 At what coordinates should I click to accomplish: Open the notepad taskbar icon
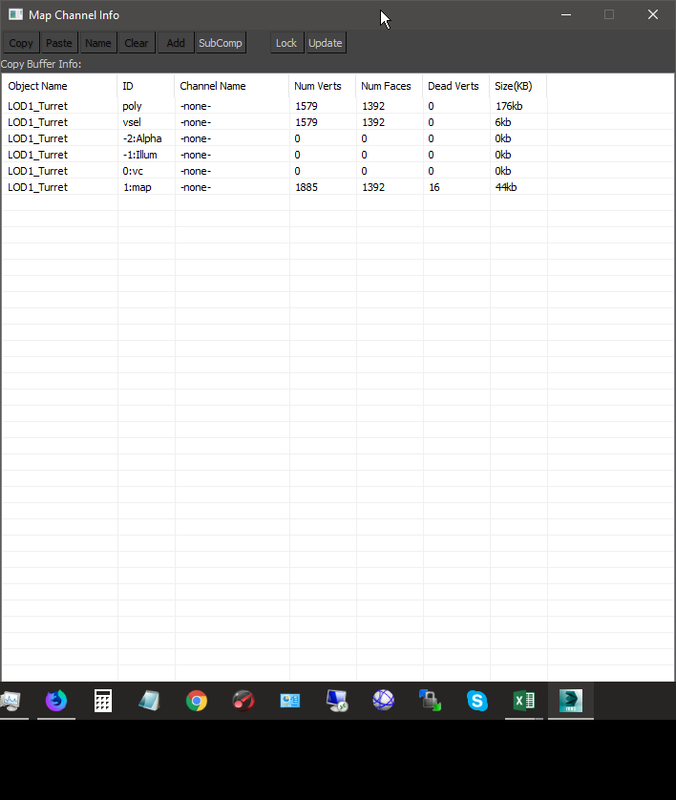(149, 701)
